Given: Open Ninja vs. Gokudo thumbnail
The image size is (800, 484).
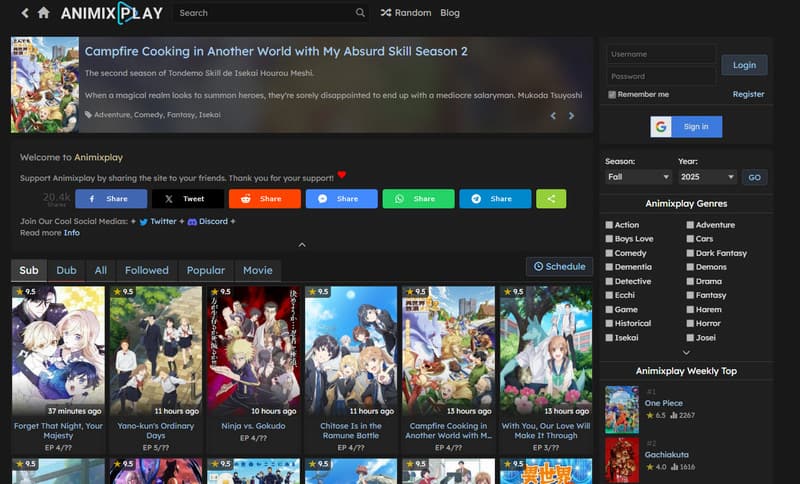Looking at the screenshot, I should (x=254, y=351).
